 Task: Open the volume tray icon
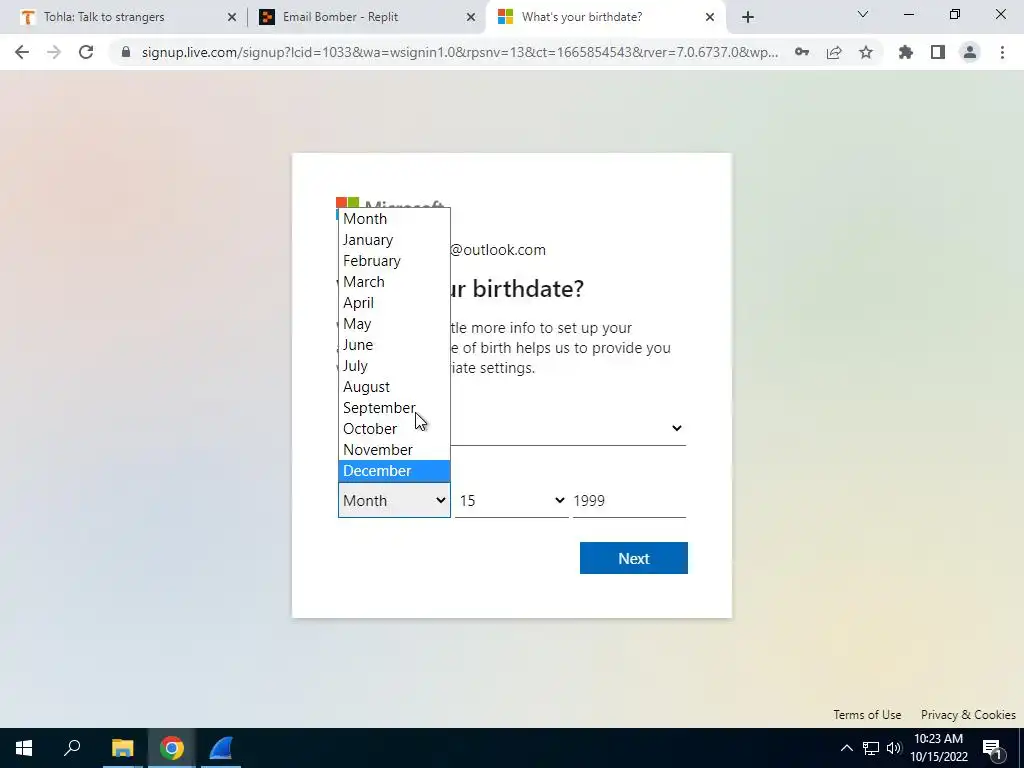[894, 748]
